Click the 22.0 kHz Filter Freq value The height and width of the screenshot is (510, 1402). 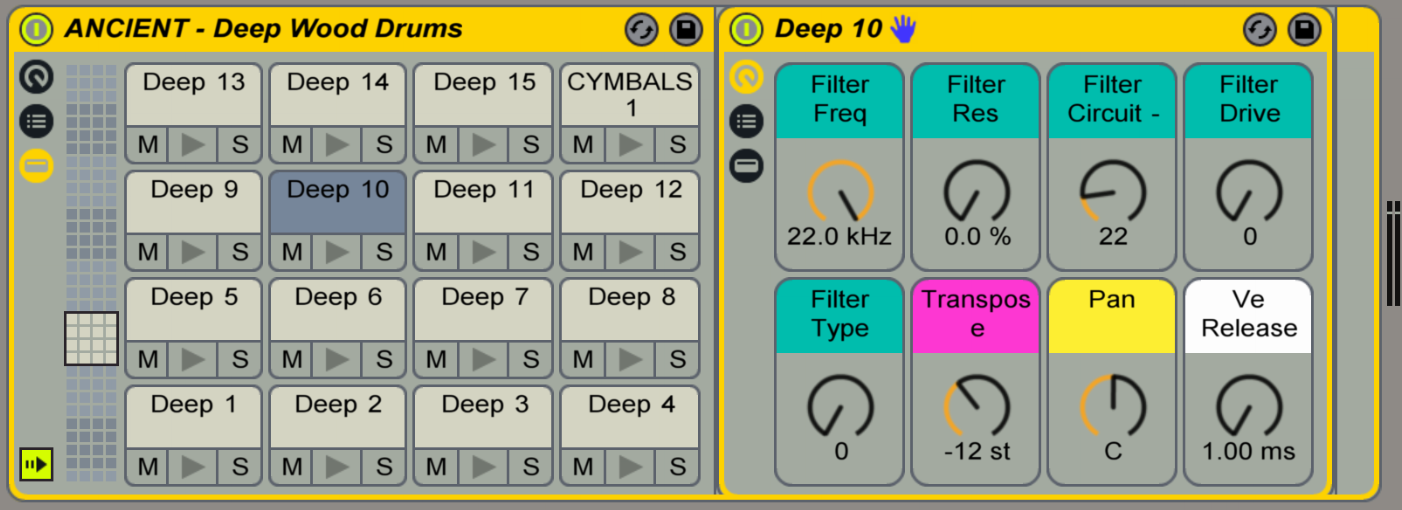840,237
